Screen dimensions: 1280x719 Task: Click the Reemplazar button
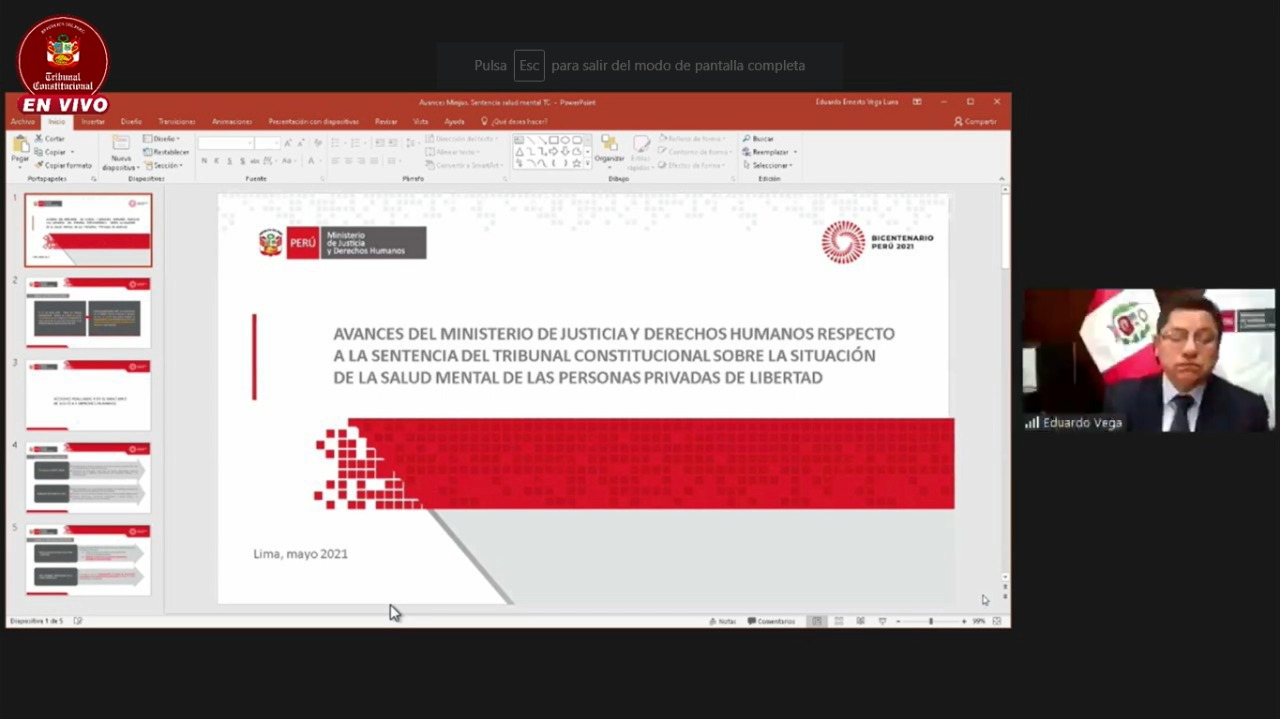[767, 152]
